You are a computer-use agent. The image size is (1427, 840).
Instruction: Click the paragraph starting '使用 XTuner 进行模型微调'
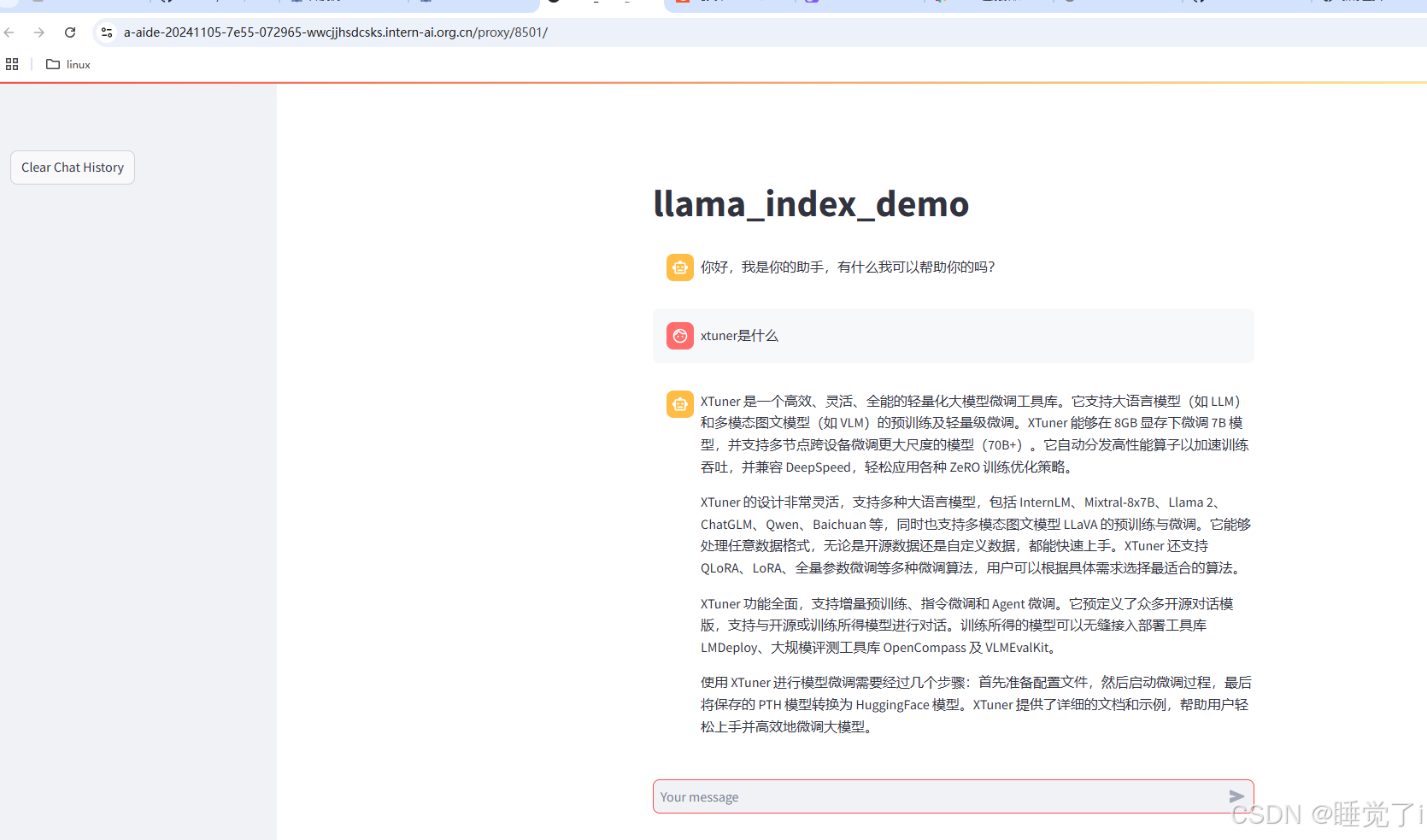[976, 704]
